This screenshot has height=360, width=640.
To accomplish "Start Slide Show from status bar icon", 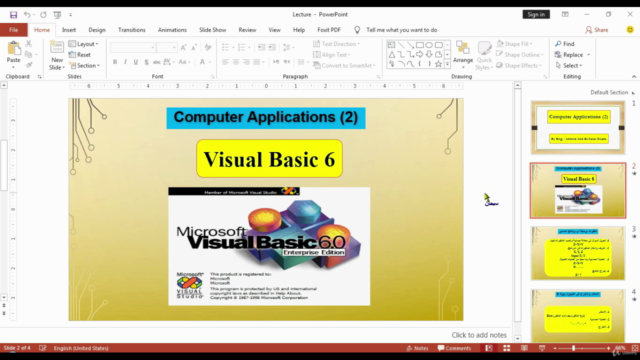I will coord(542,348).
